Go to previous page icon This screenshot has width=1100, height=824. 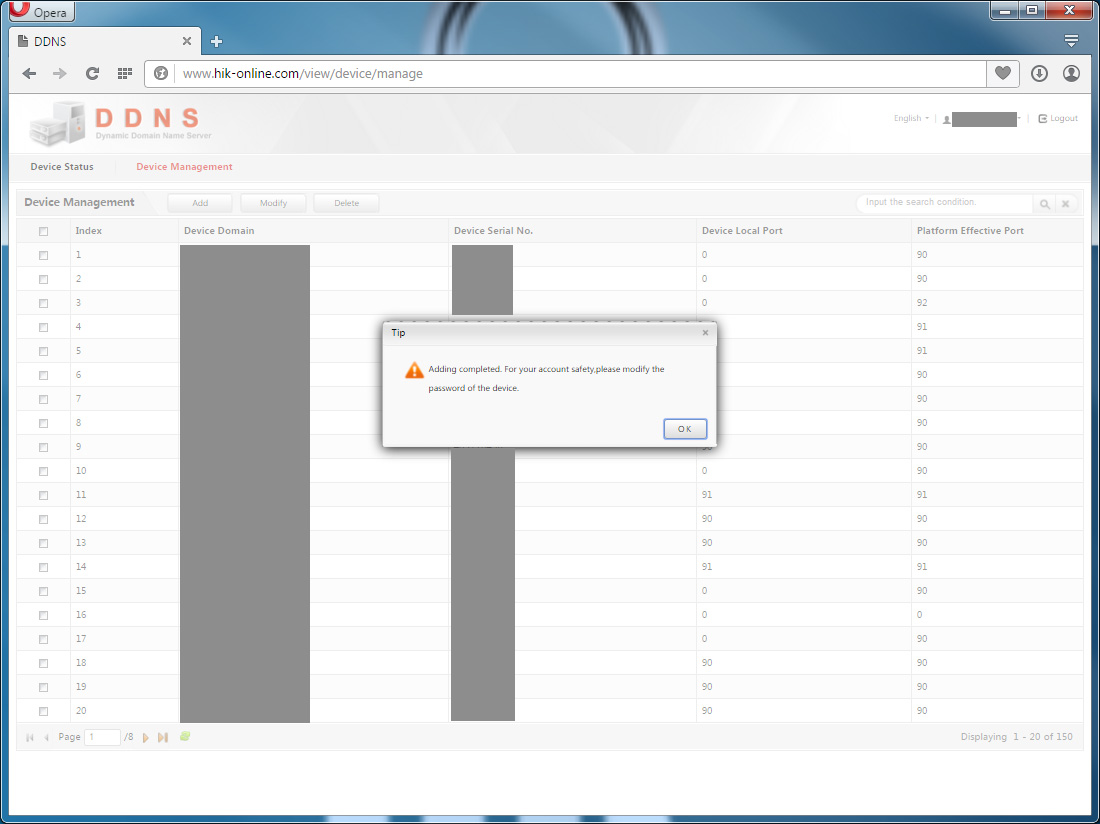click(46, 738)
